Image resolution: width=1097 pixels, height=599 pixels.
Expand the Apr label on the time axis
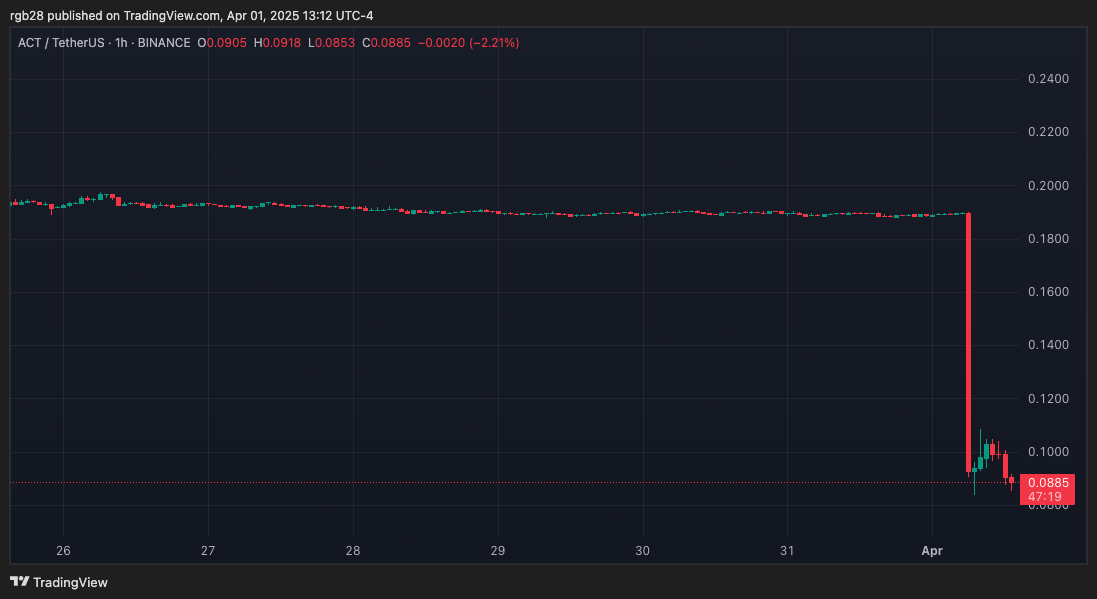tap(932, 550)
